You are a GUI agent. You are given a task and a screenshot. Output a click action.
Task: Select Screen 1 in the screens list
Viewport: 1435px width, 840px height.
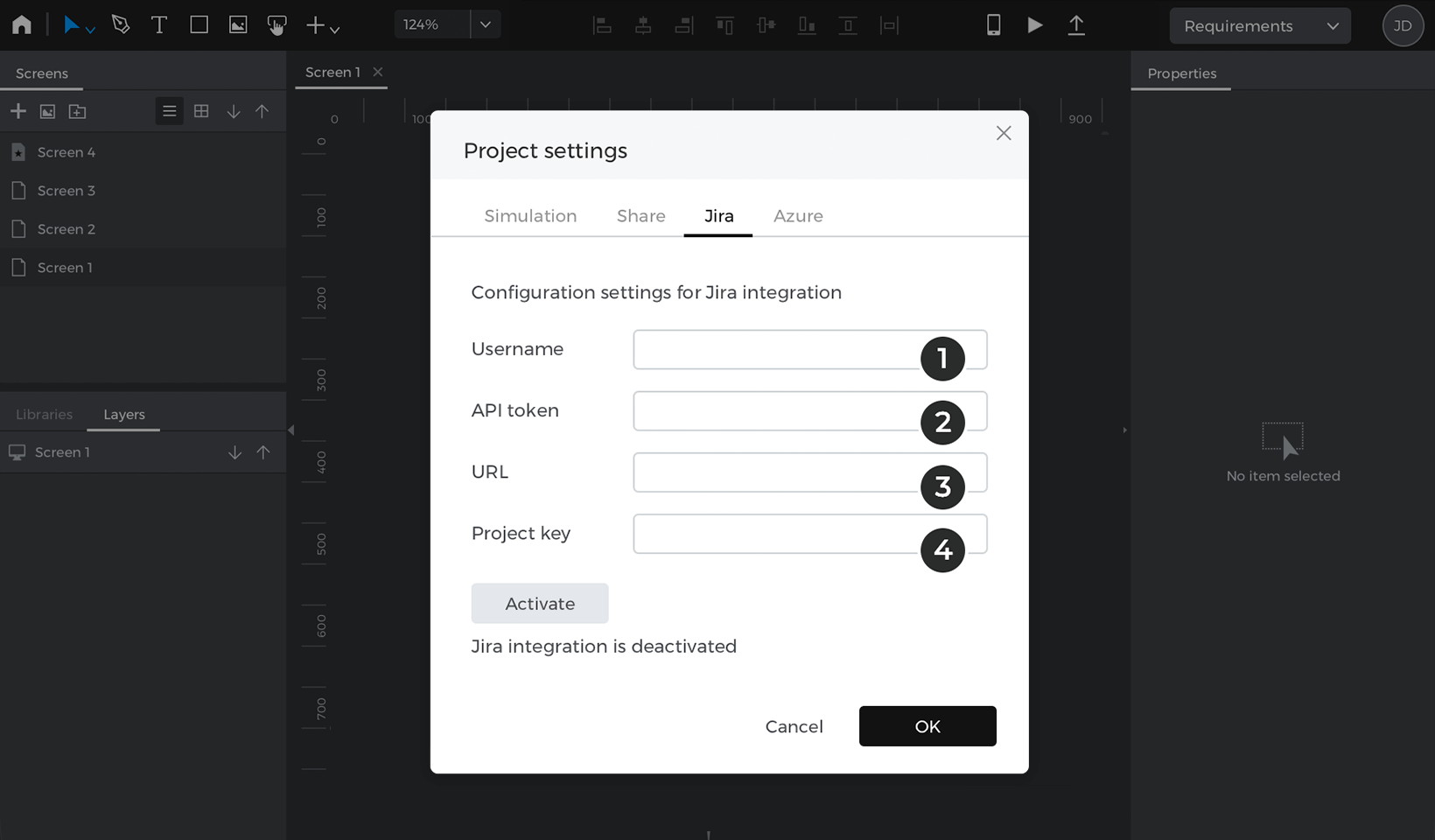[x=143, y=268]
